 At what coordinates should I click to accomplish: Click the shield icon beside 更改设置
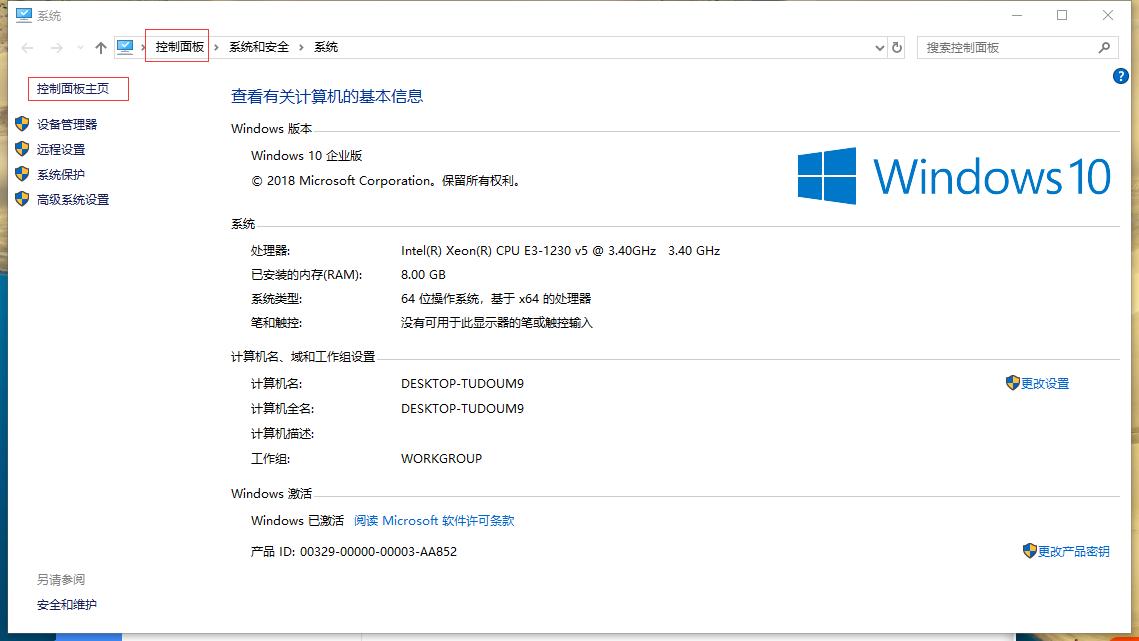coord(1013,383)
